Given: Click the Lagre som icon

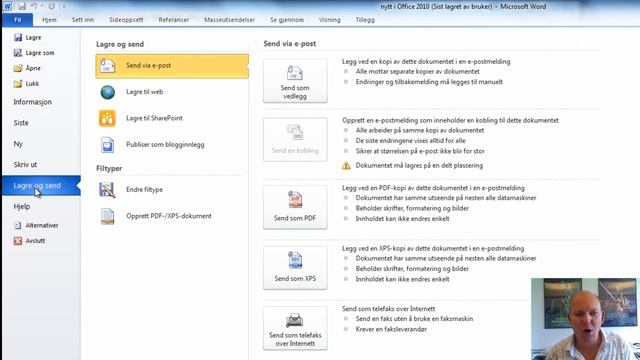Looking at the screenshot, I should click(18, 53).
